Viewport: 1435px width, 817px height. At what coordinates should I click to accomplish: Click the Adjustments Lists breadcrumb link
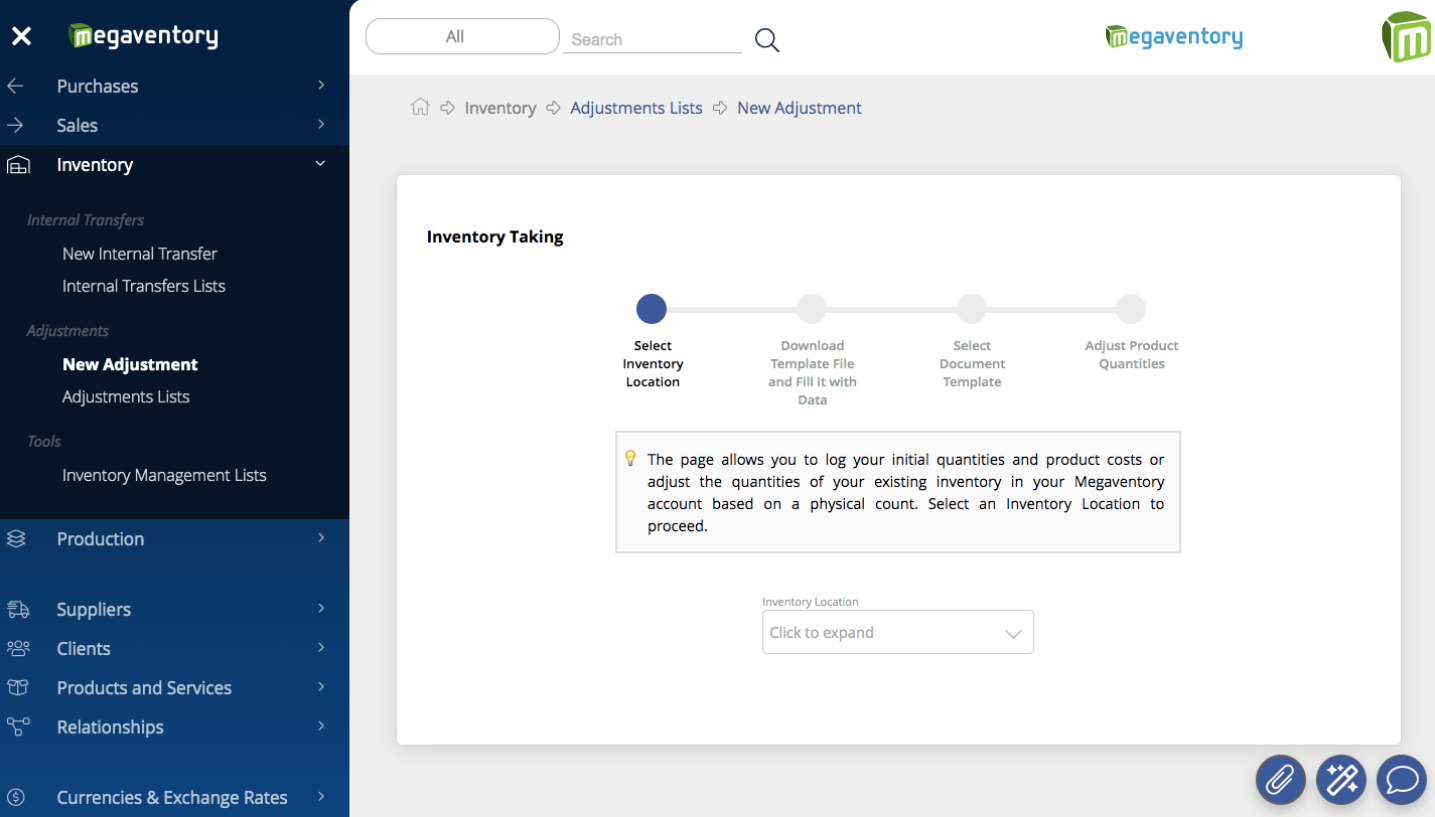(636, 108)
